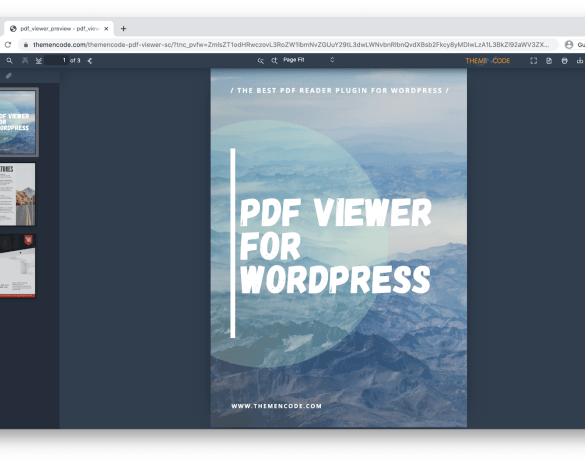Go to previous page with the up-arrow icon

click(x=25, y=60)
